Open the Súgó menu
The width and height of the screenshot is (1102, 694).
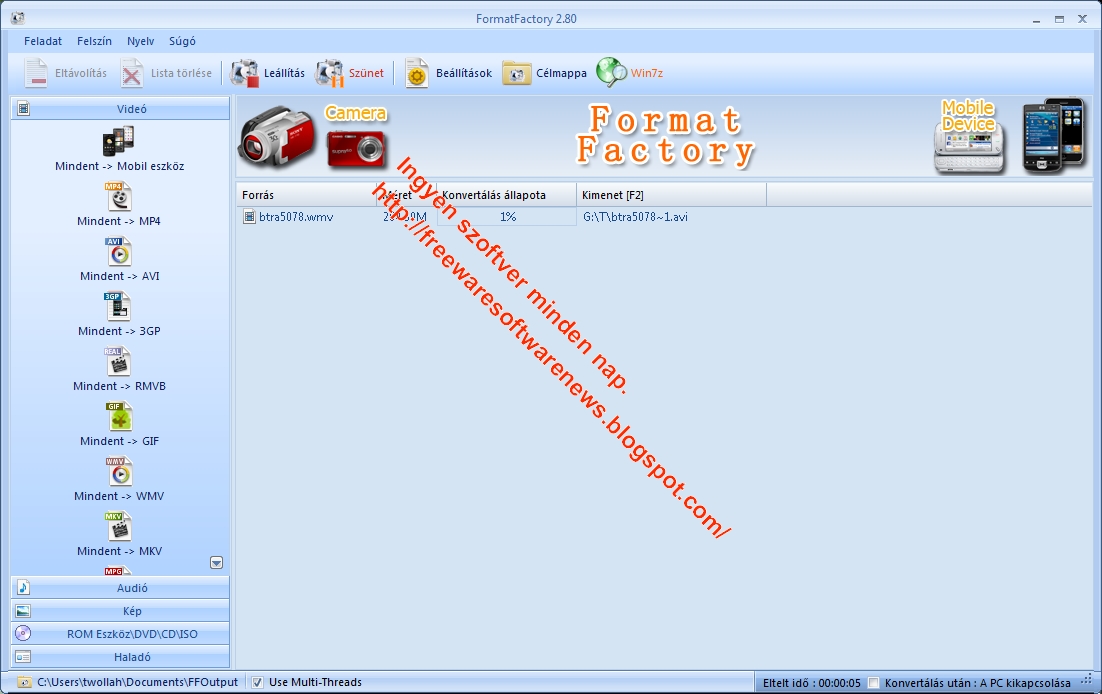pos(182,41)
